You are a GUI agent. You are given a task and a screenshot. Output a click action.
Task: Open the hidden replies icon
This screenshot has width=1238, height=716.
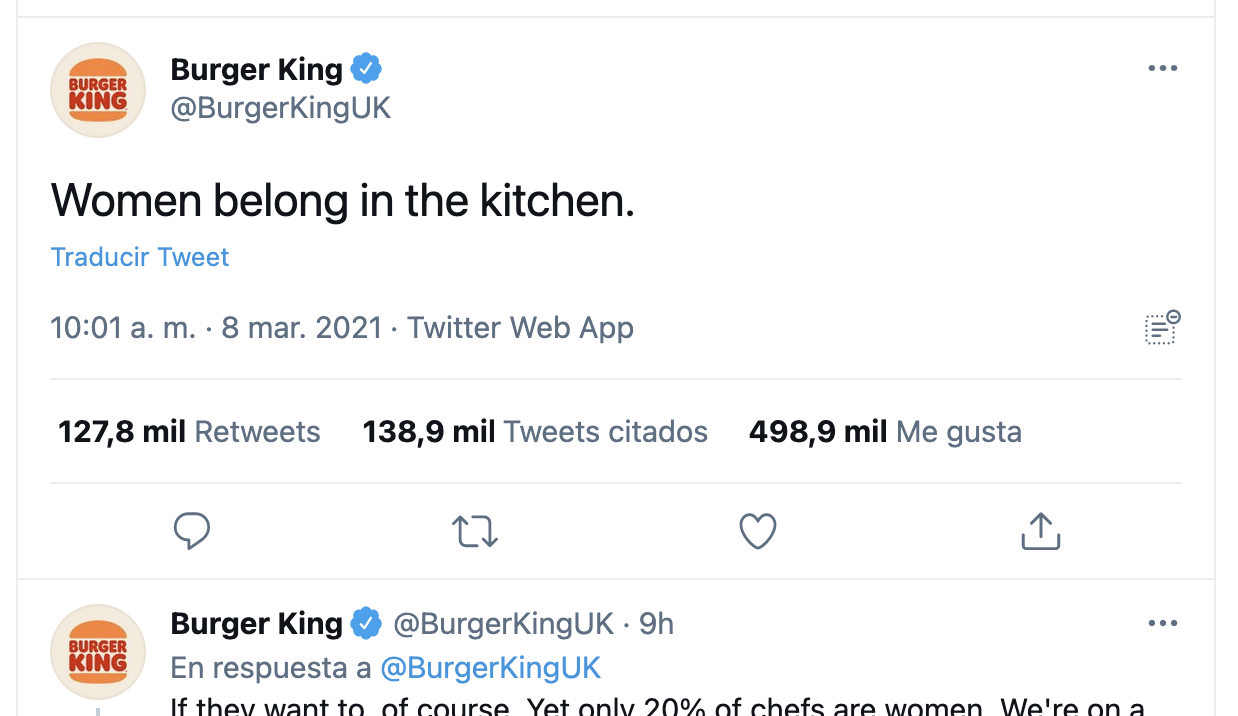coord(1162,328)
